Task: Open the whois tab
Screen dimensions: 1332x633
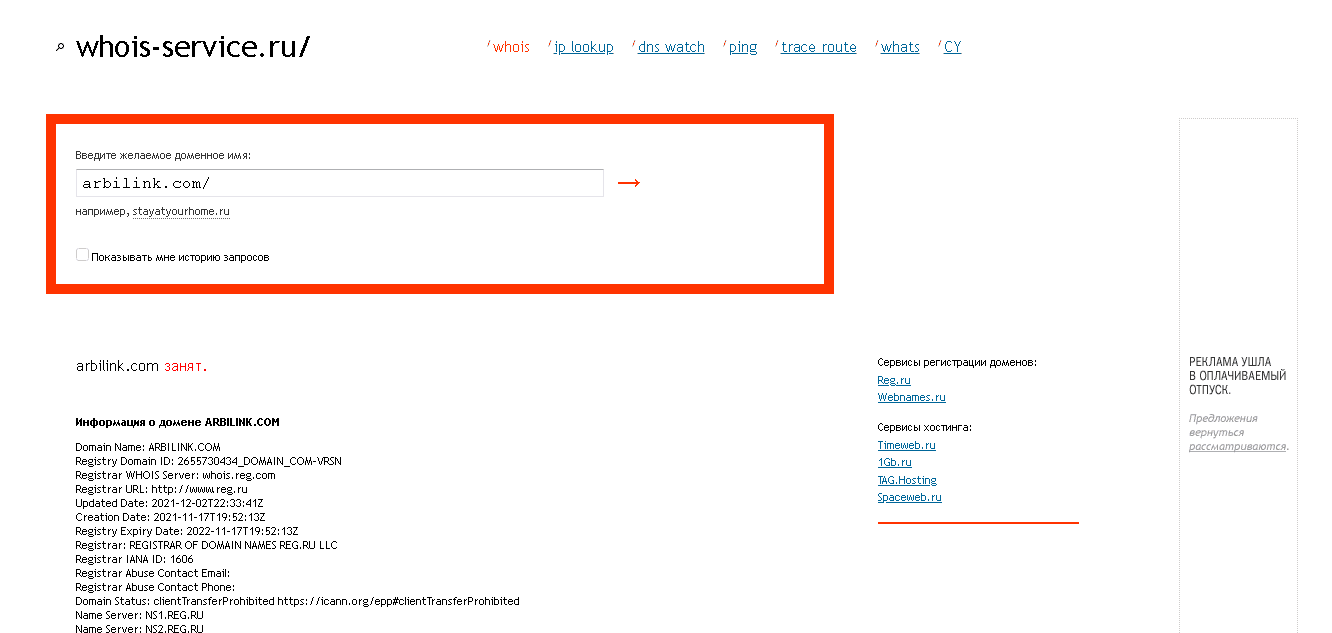Action: (511, 47)
